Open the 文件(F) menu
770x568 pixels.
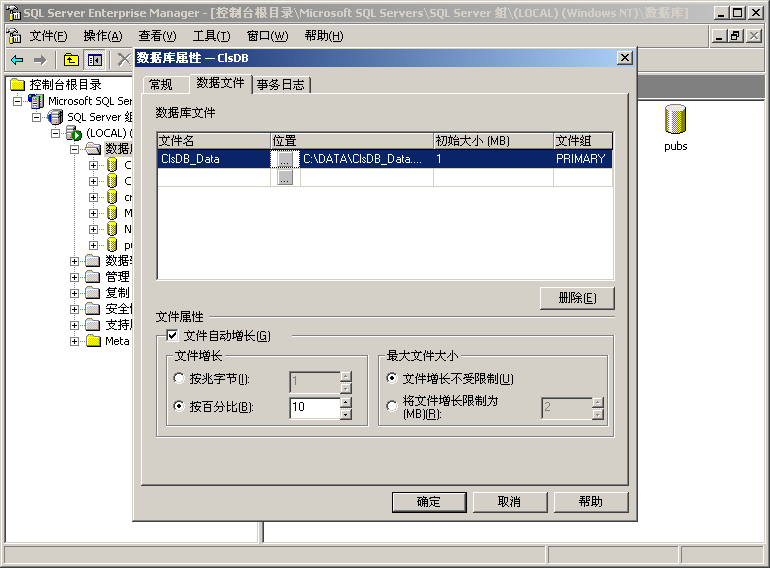click(x=48, y=36)
